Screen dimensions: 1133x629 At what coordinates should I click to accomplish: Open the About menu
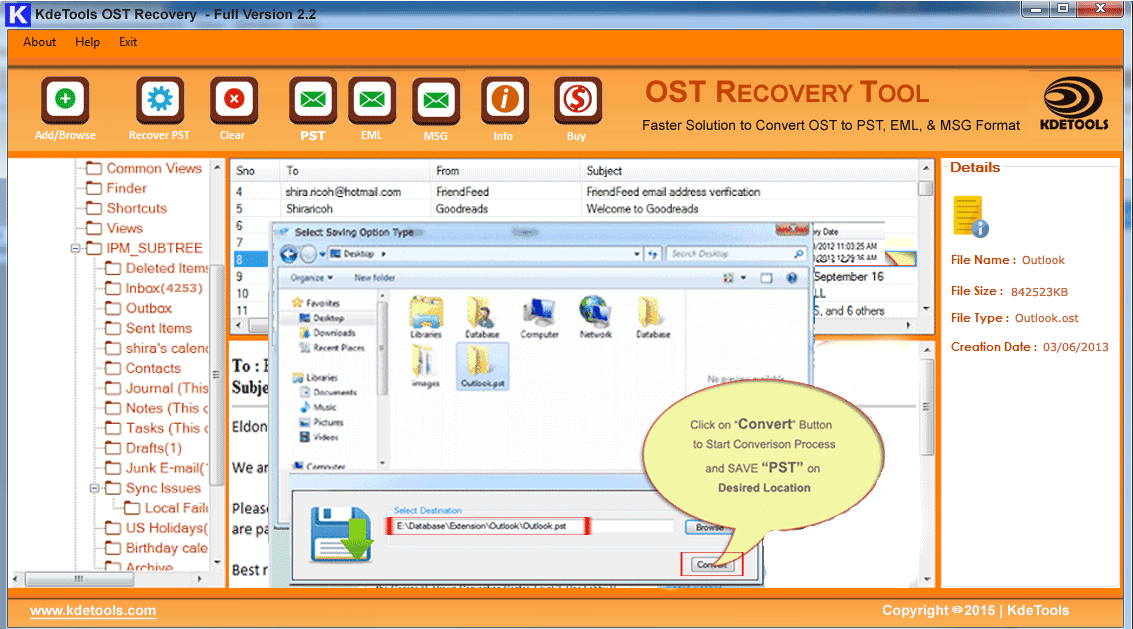click(x=40, y=42)
